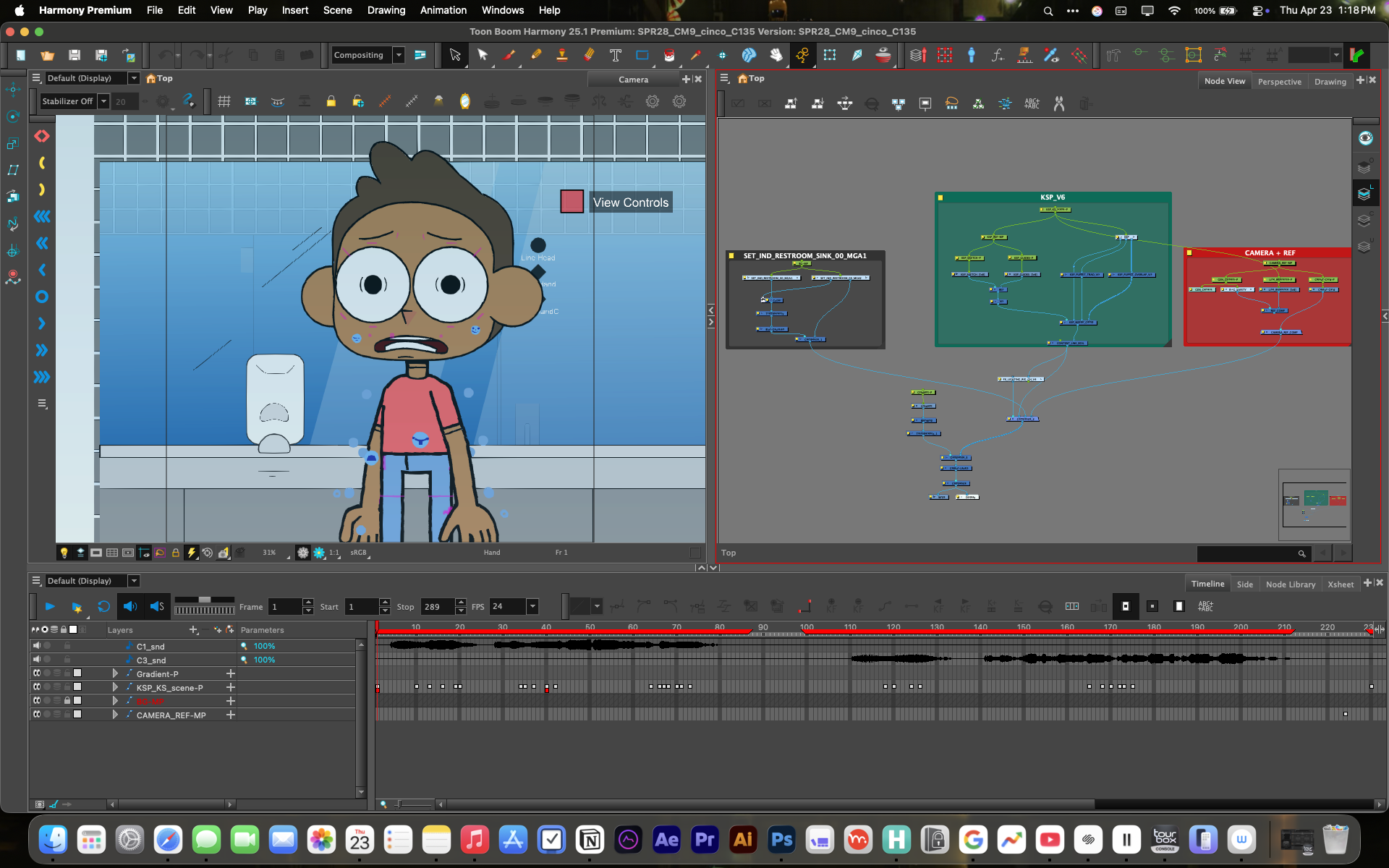Viewport: 1389px width, 868px height.
Task: Select the Rectangle shape tool
Action: pyautogui.click(x=642, y=55)
